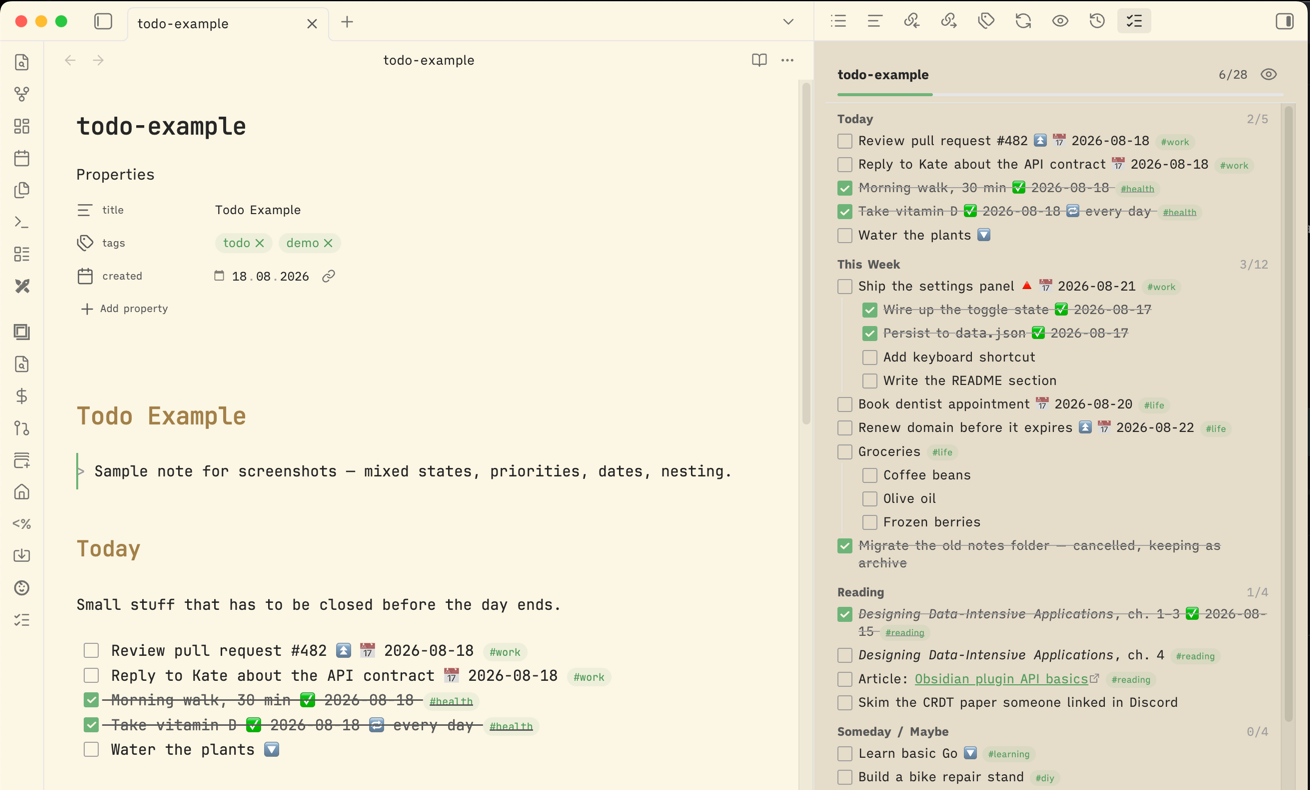Check 'Coffee beans' in sidebar groceries
Image resolution: width=1310 pixels, height=790 pixels.
click(870, 475)
